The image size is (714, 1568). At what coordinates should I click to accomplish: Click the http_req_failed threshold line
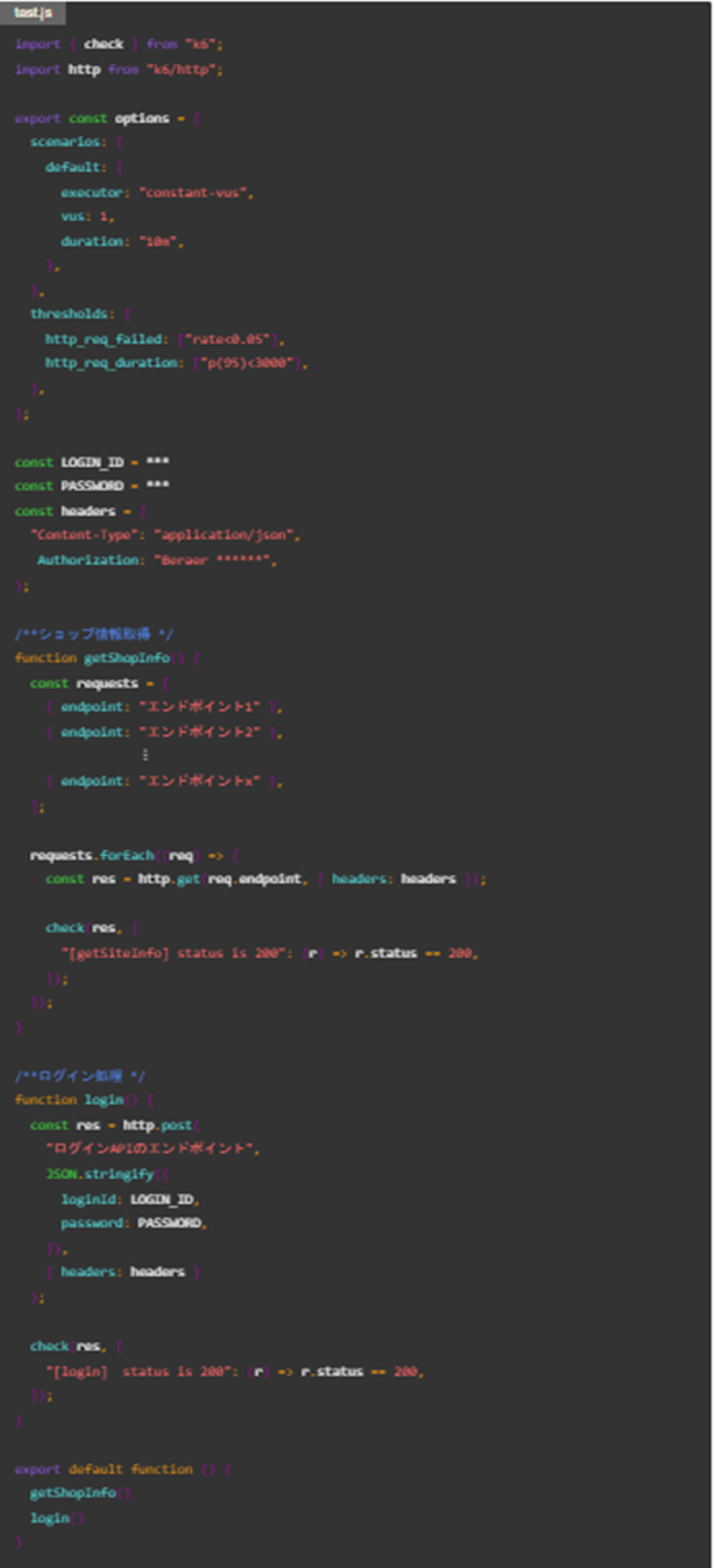click(x=165, y=339)
